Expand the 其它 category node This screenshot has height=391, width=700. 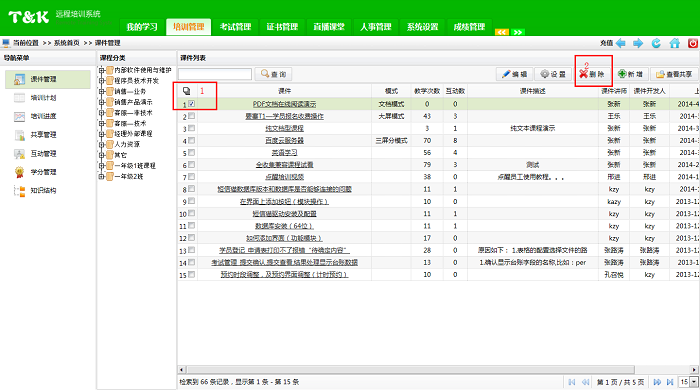[x=102, y=155]
